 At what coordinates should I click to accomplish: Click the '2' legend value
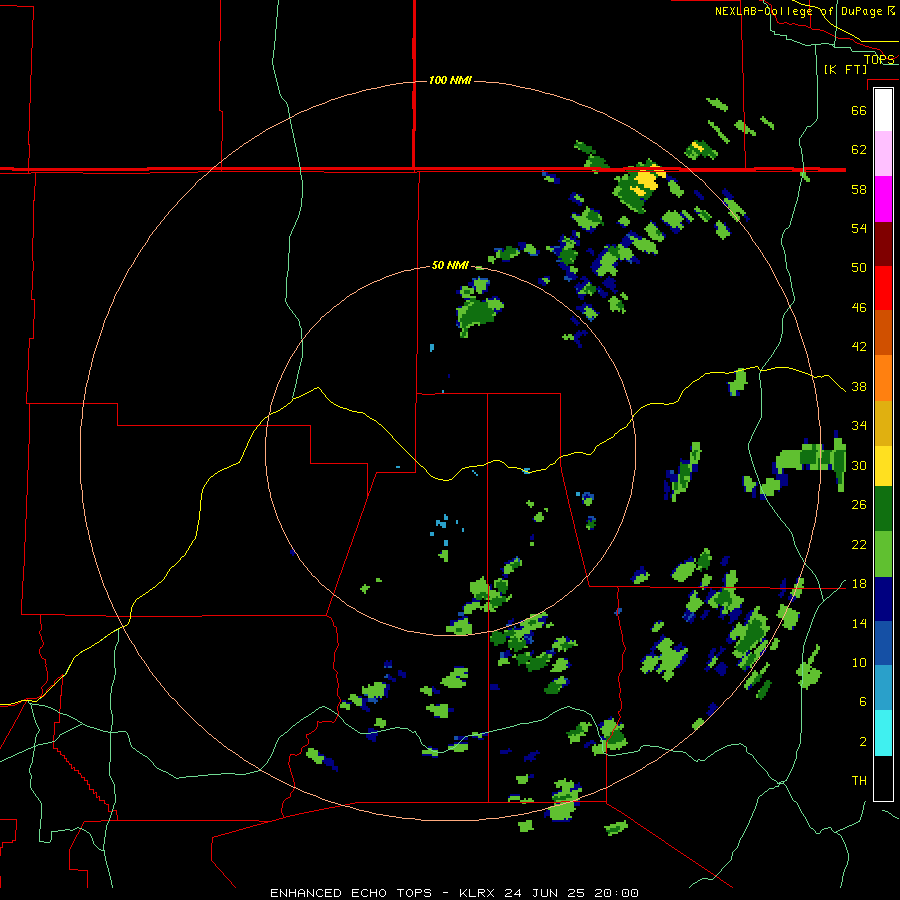pos(863,742)
